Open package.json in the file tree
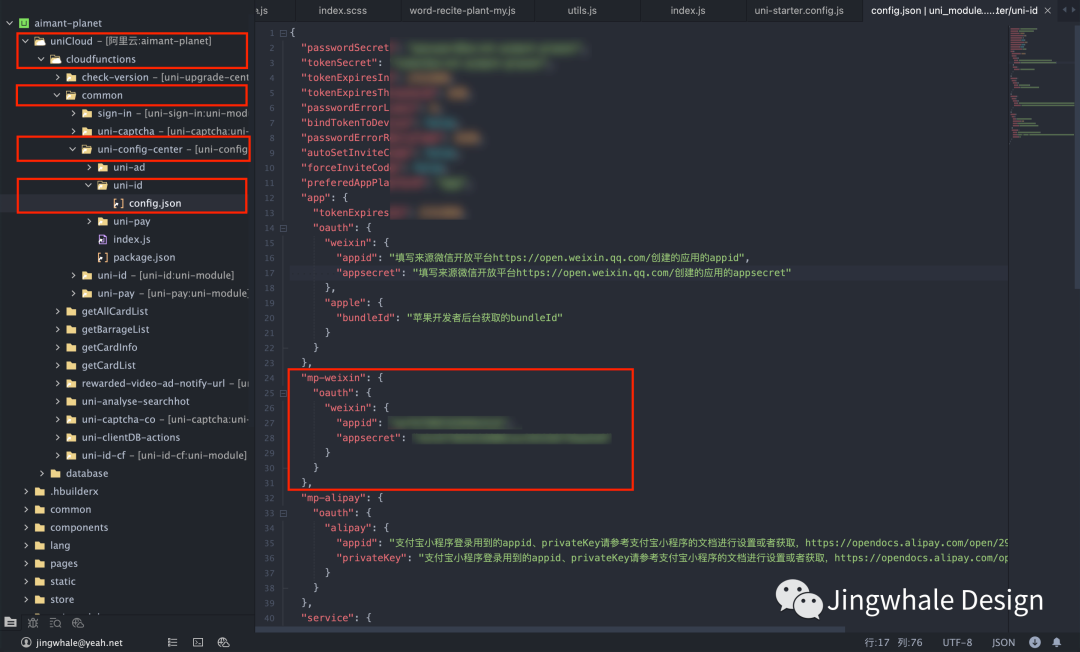Image resolution: width=1080 pixels, height=652 pixels. click(144, 257)
